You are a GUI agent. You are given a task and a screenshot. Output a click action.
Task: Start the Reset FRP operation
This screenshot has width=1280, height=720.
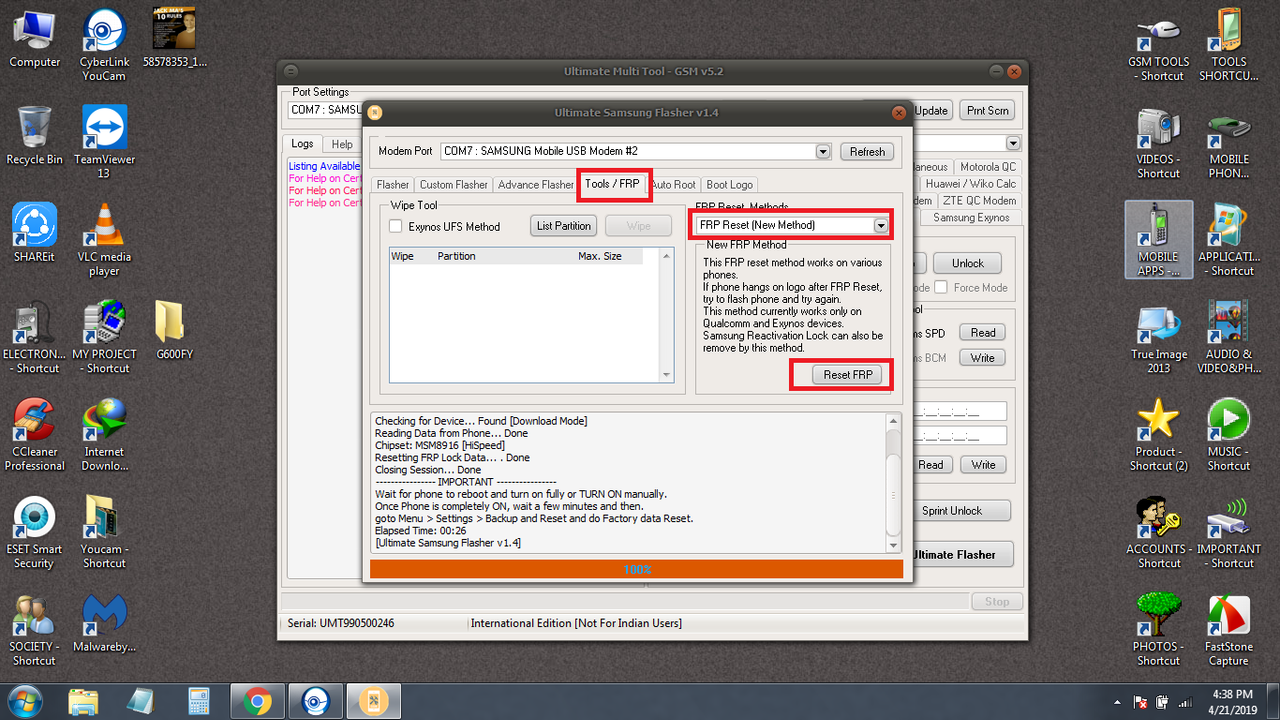[848, 375]
